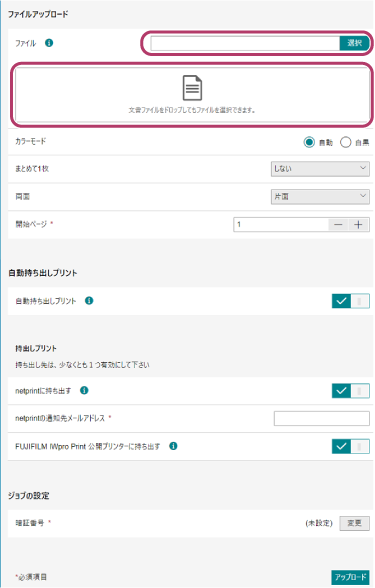Open the まとめて1枚 dropdown
The width and height of the screenshot is (375, 588).
(320, 169)
